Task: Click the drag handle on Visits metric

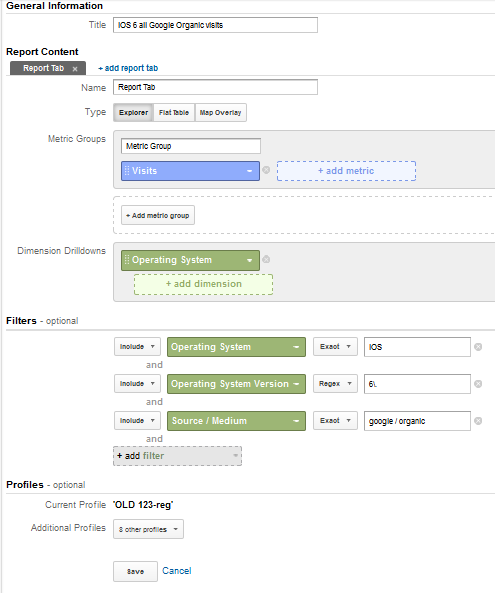Action: tap(127, 171)
